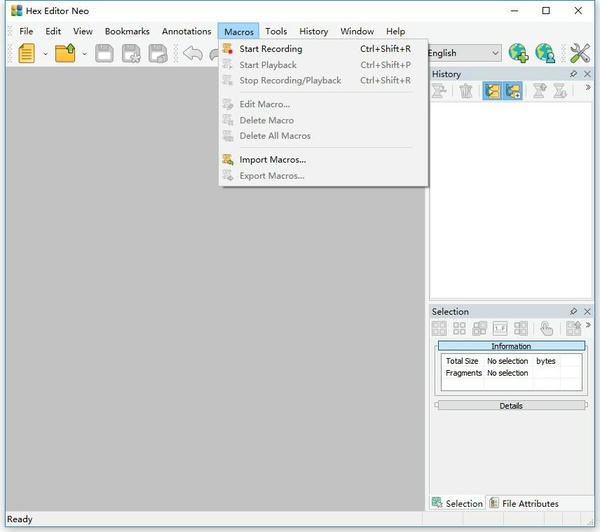Choose Edit Macro... menu entry
This screenshot has height=532, width=600.
pyautogui.click(x=323, y=104)
